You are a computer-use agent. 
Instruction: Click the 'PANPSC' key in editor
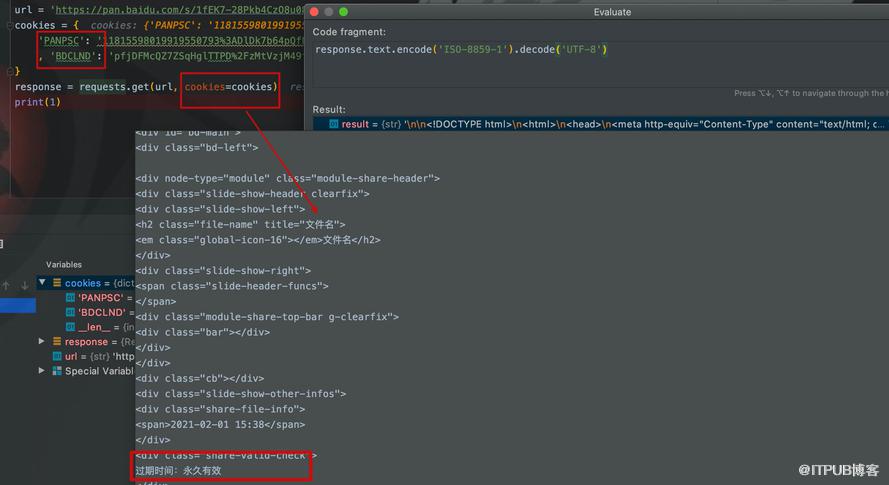point(61,40)
